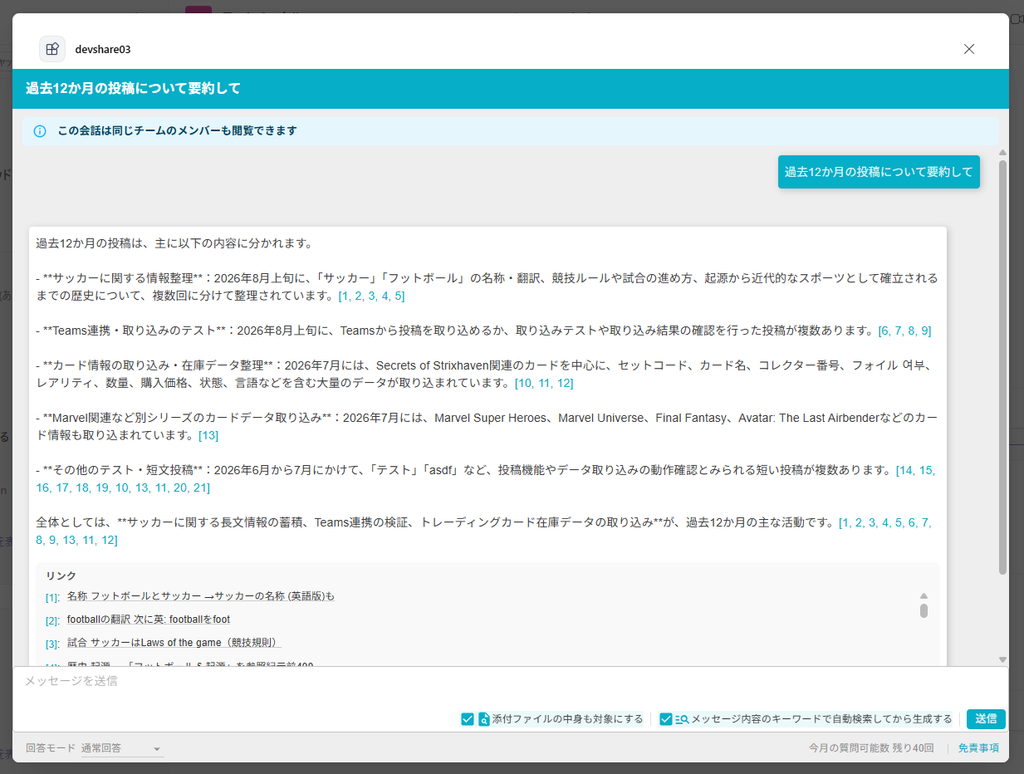Open link [3] 試合 サッカーはLaws of the game
This screenshot has height=774, width=1024.
click(x=174, y=643)
